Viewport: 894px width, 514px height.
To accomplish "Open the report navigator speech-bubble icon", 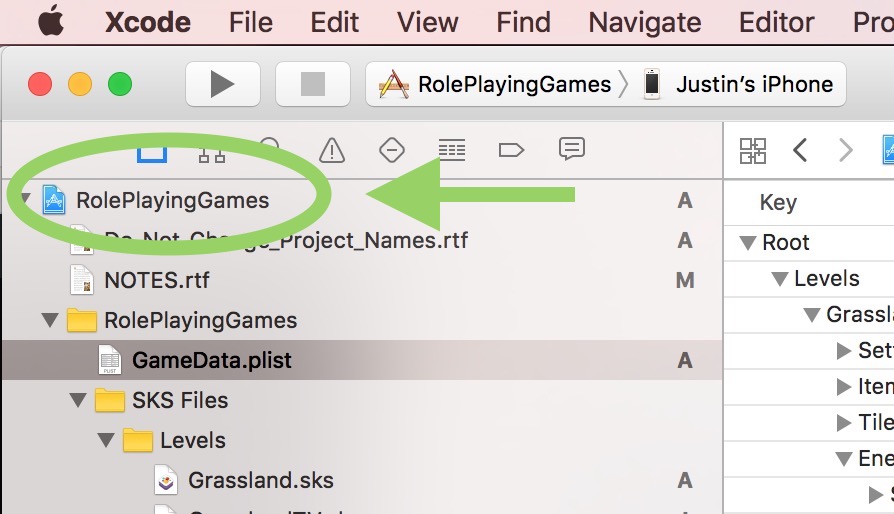I will [x=571, y=150].
